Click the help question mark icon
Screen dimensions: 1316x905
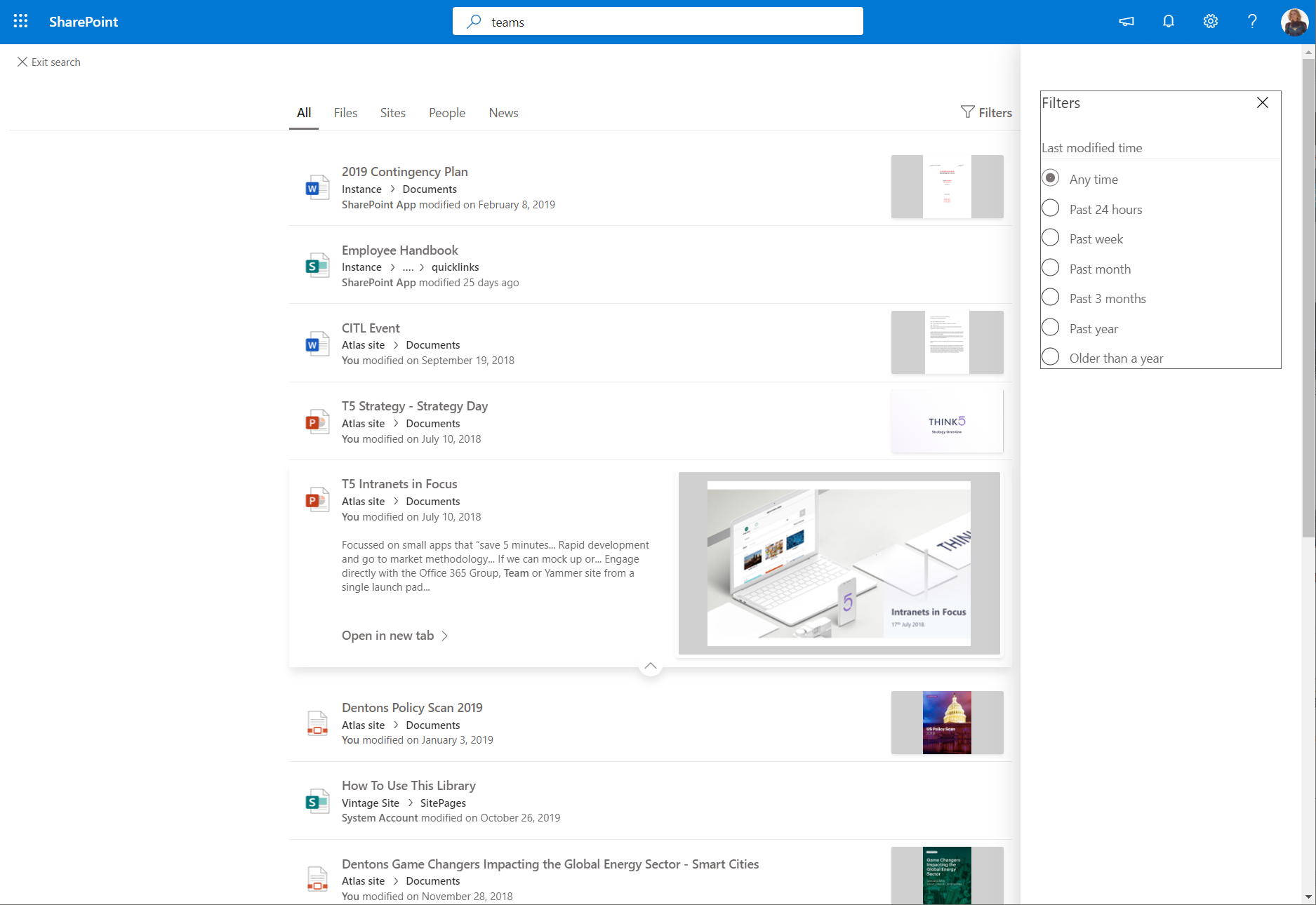(x=1252, y=22)
